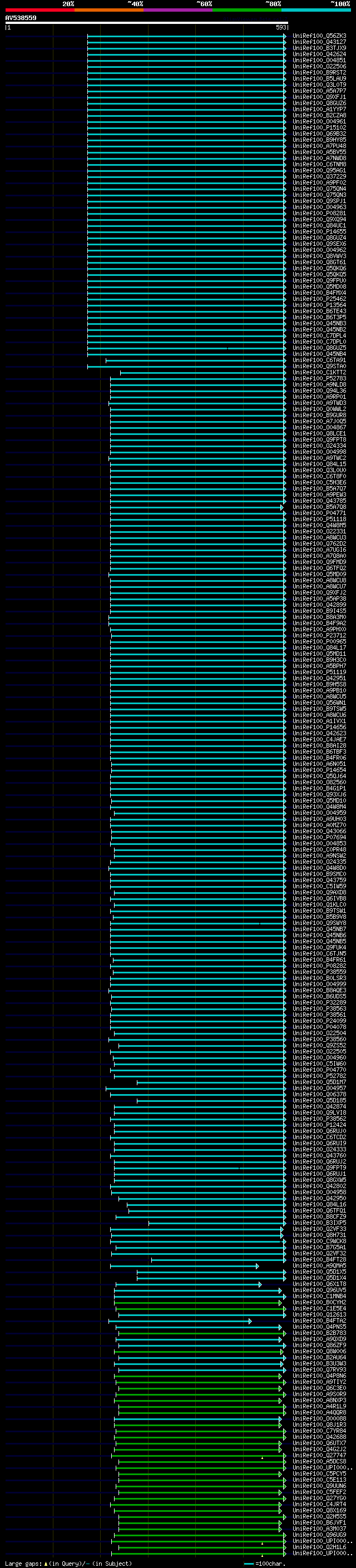The height and width of the screenshot is (1568, 356).
Task: Click the UniRef100_P00965 label
Action: pyautogui.click(x=319, y=641)
